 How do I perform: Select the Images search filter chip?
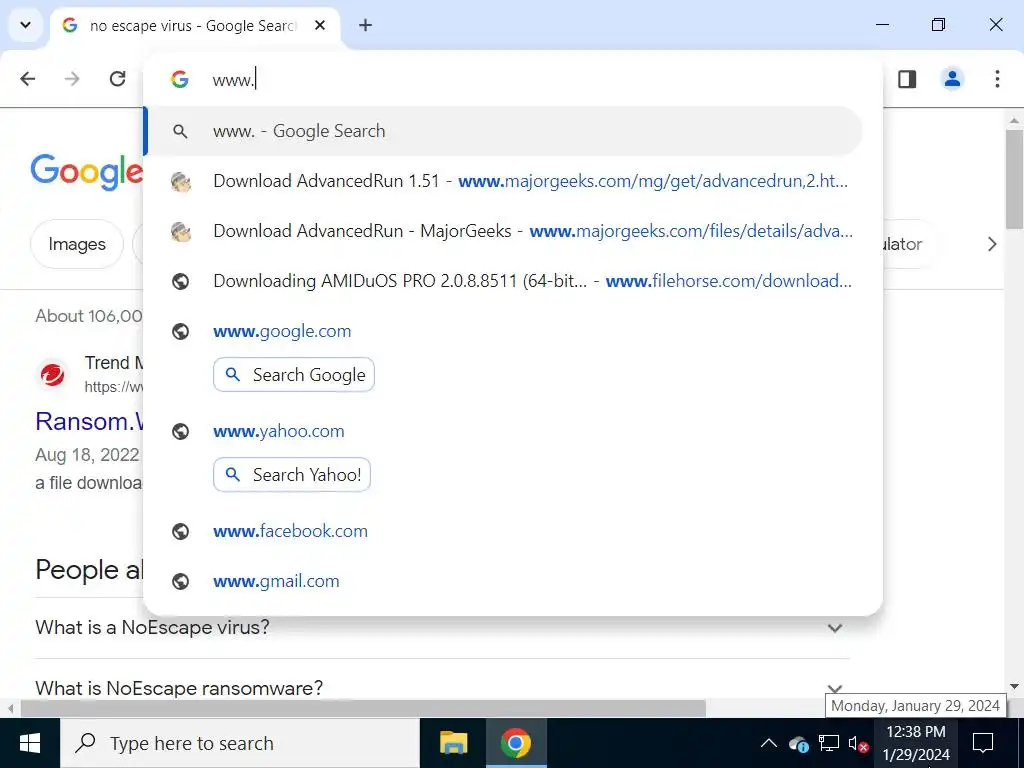pyautogui.click(x=77, y=244)
